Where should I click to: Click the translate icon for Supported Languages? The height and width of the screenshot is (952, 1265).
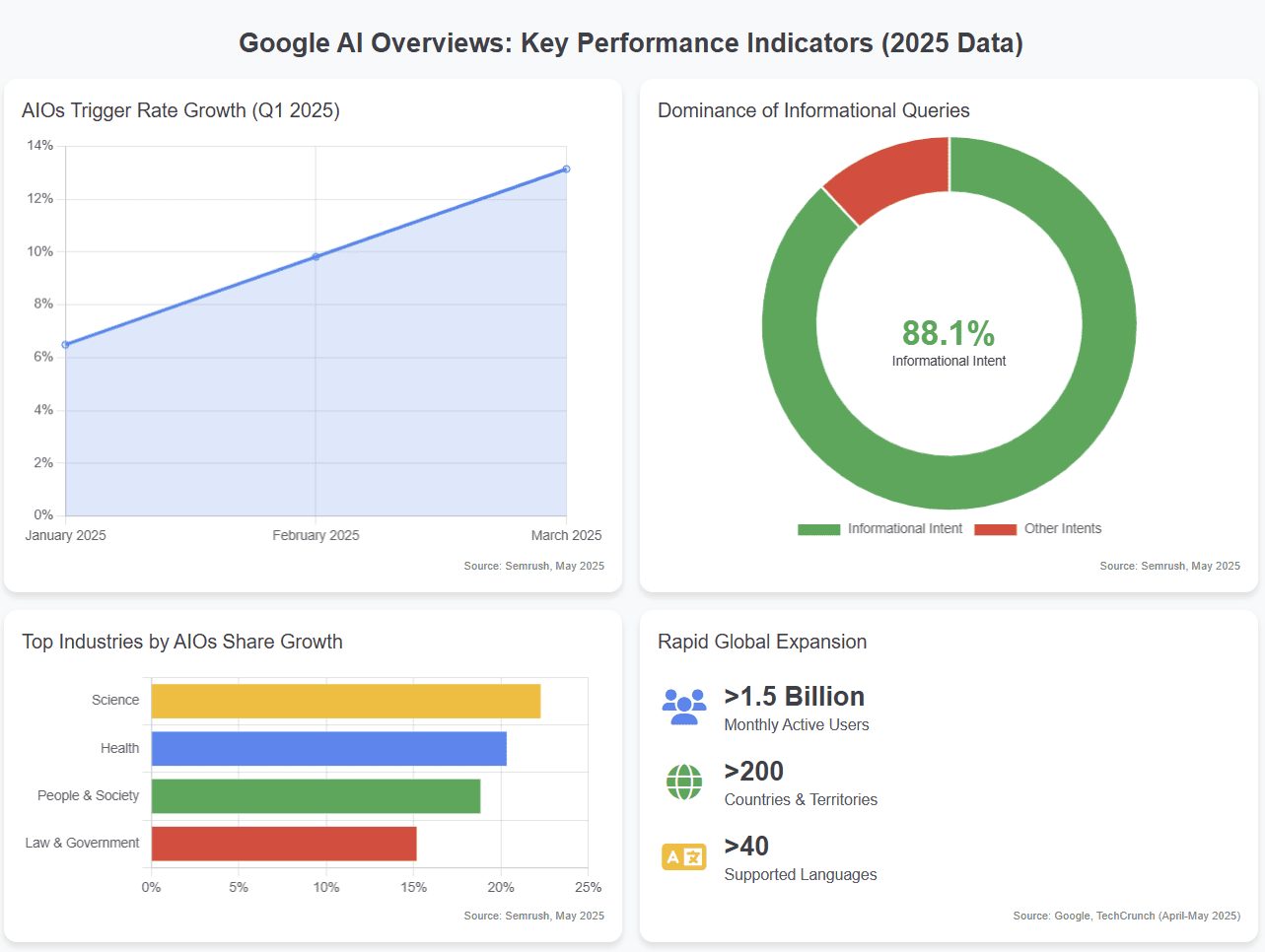[684, 857]
